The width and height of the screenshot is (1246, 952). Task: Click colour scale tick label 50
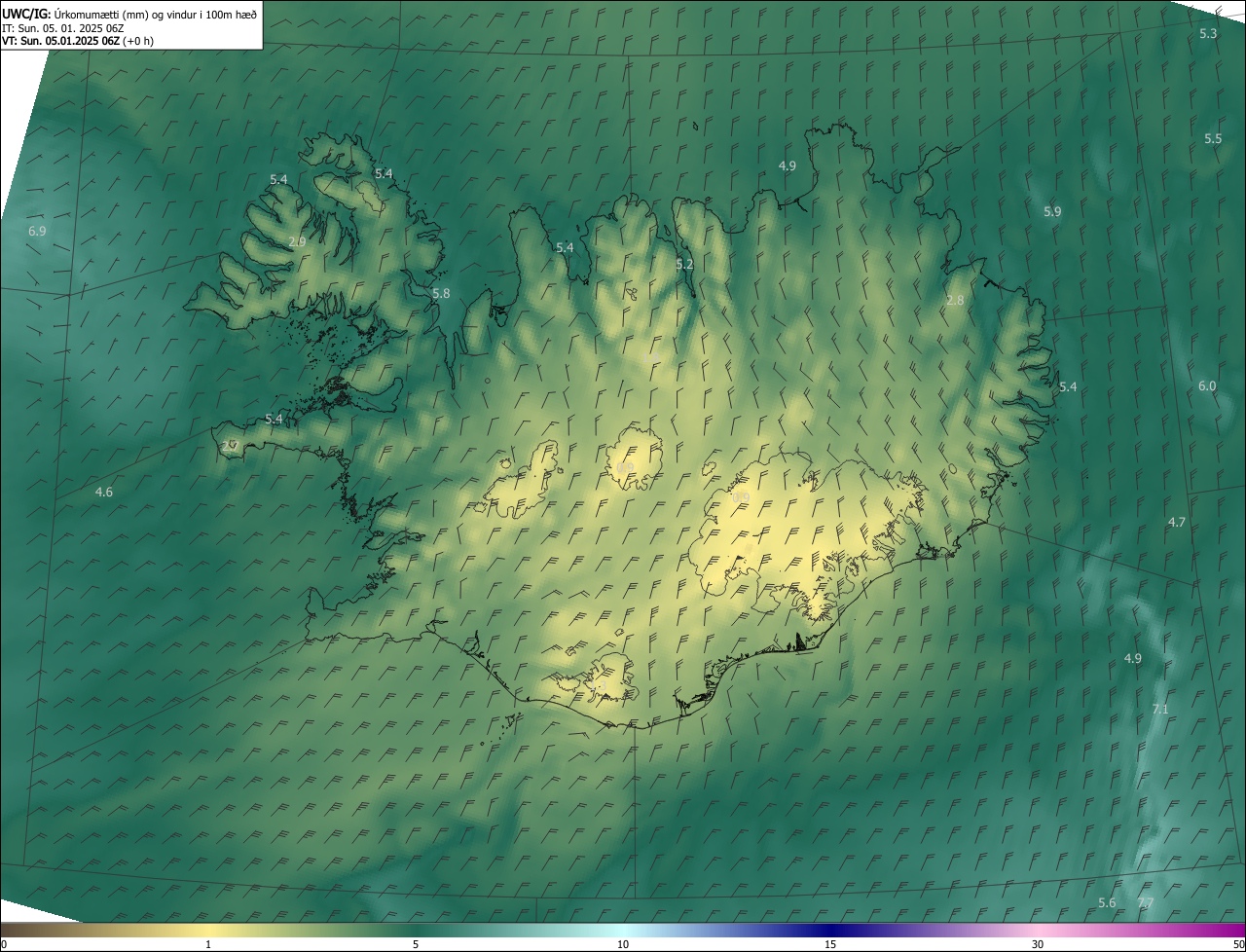click(1238, 944)
